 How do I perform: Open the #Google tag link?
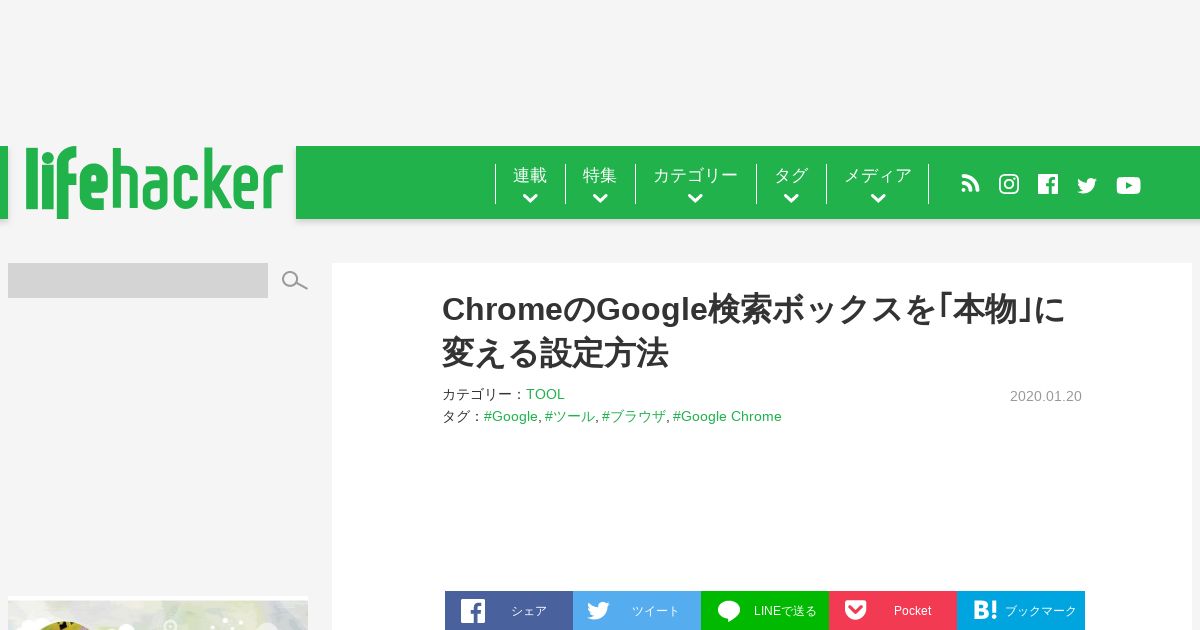coord(511,416)
